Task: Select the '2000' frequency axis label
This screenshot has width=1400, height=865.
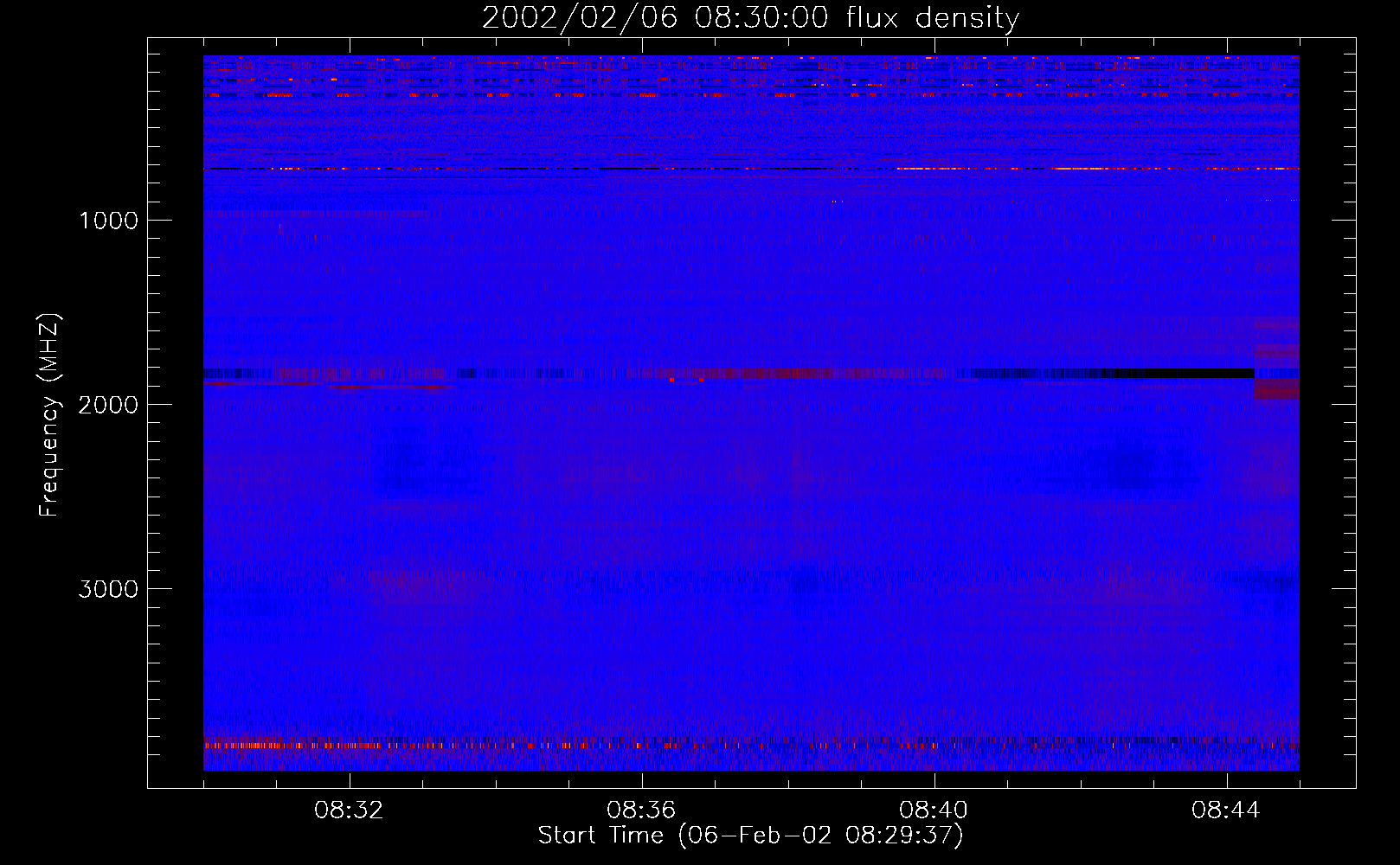Action: click(108, 405)
